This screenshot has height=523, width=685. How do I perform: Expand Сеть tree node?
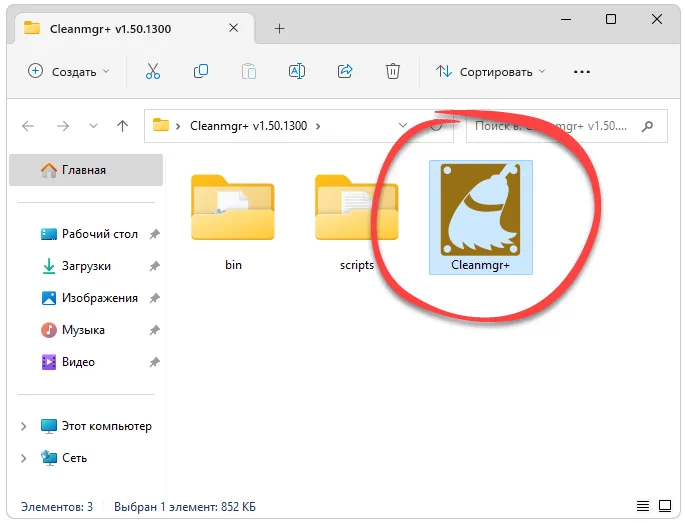click(x=24, y=458)
